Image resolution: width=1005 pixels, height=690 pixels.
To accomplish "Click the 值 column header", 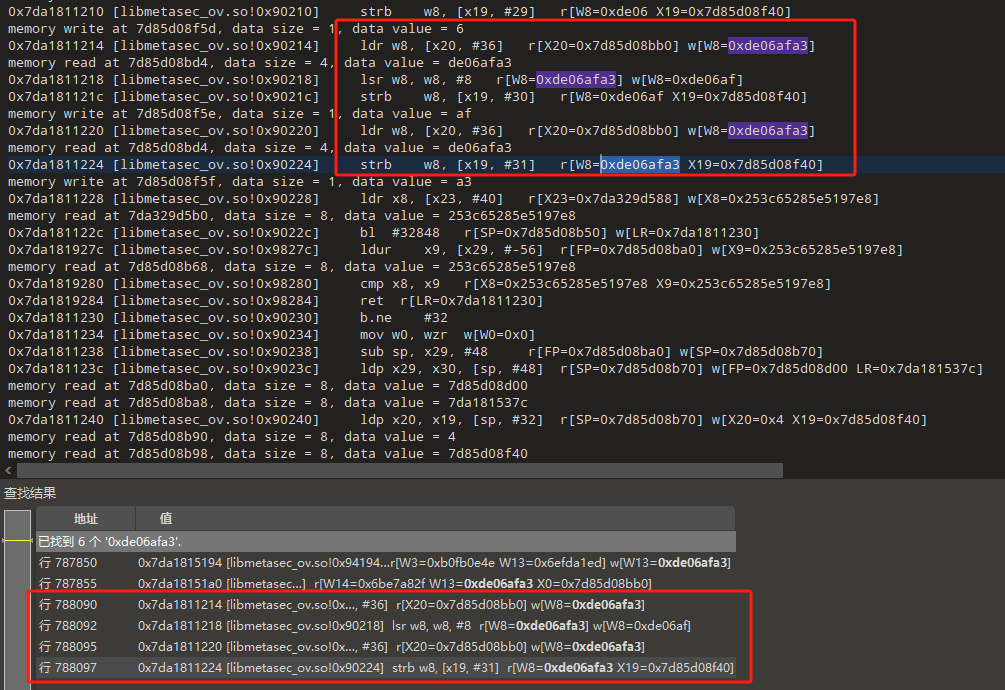I will pos(166,518).
